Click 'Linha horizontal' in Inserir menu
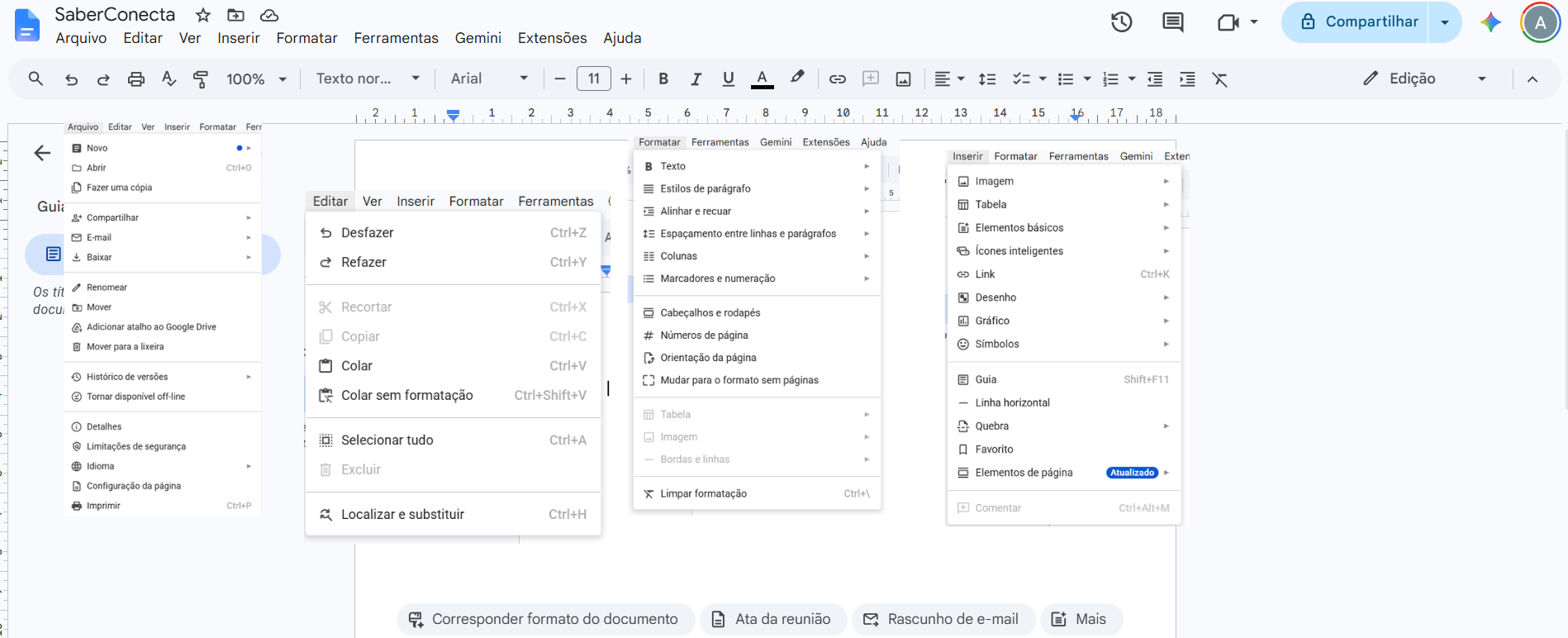This screenshot has height=638, width=1568. tap(1064, 402)
